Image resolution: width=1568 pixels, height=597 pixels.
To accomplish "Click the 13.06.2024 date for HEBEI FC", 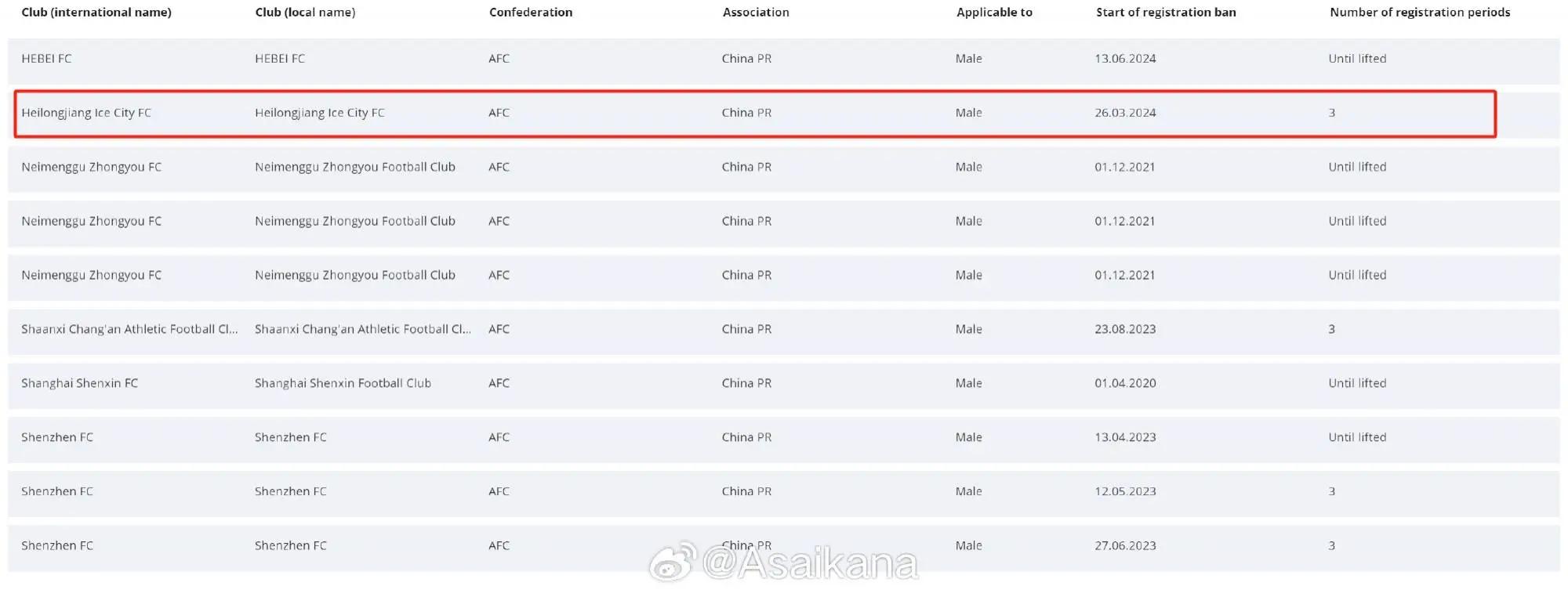I will tap(1125, 59).
